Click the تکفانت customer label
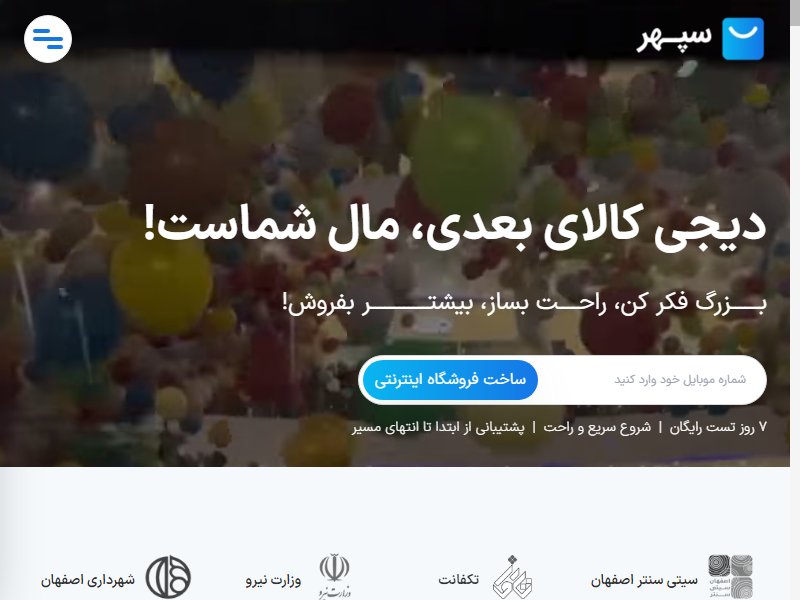 pos(459,580)
